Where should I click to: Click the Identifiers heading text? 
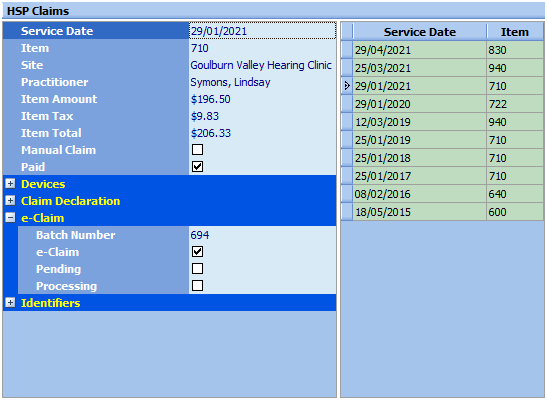coord(50,303)
